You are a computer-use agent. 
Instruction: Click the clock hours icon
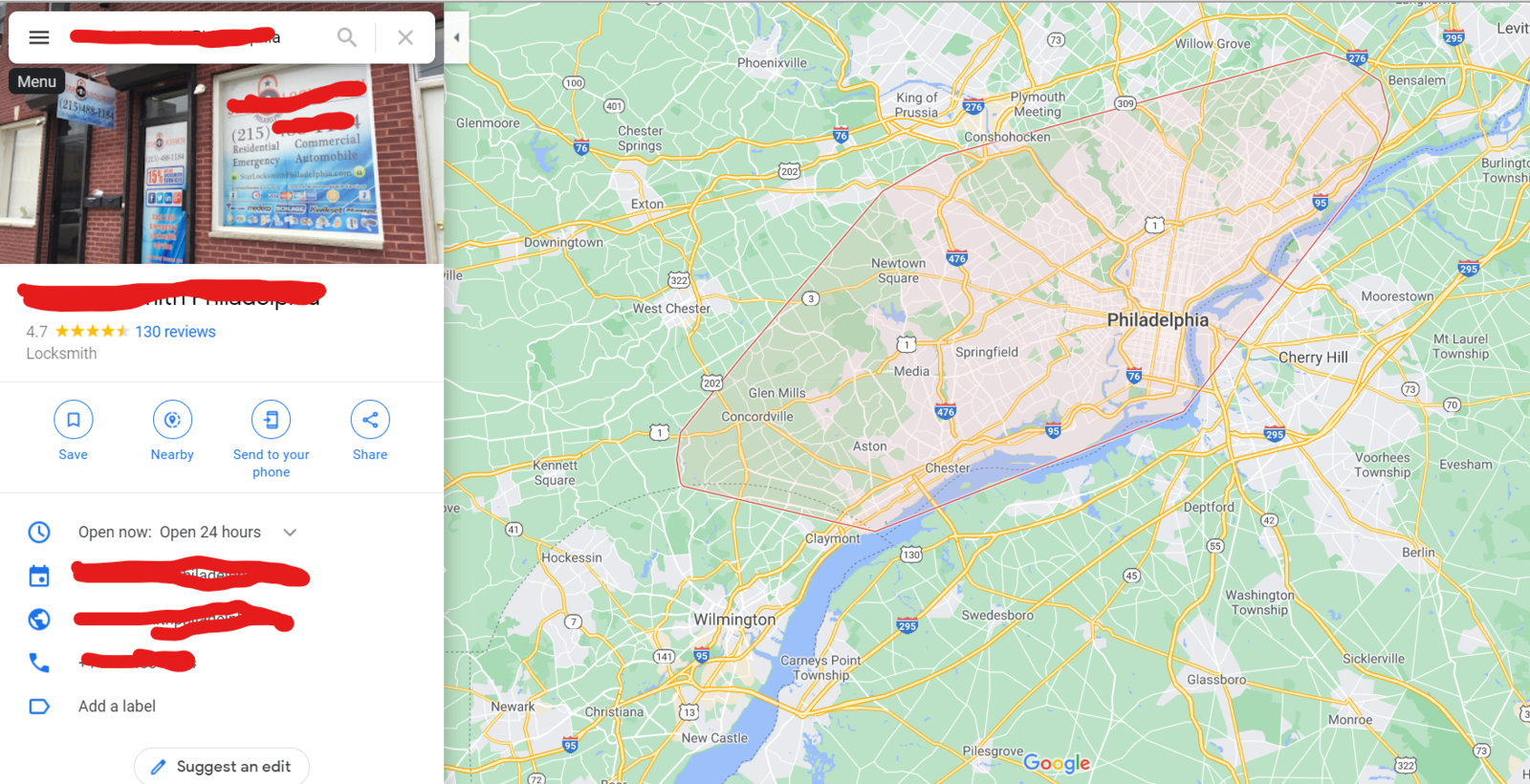(39, 532)
